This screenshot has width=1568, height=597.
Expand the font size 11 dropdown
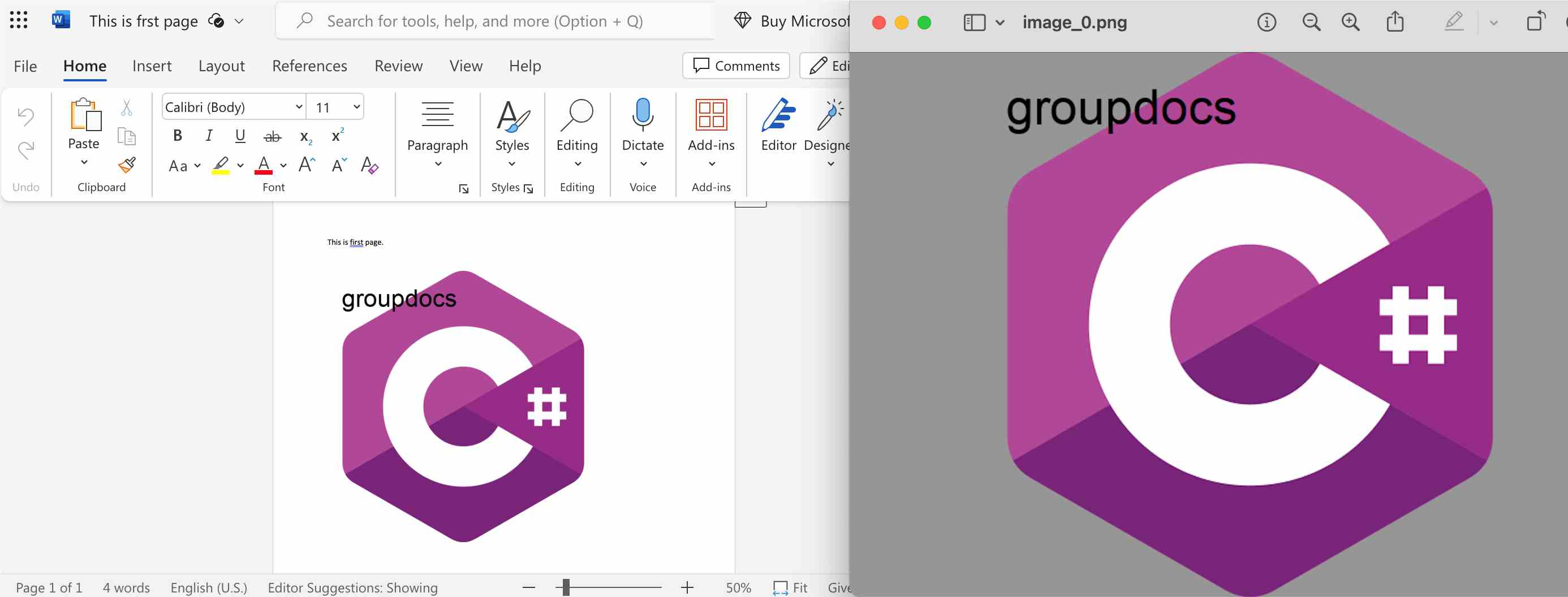pyautogui.click(x=357, y=107)
